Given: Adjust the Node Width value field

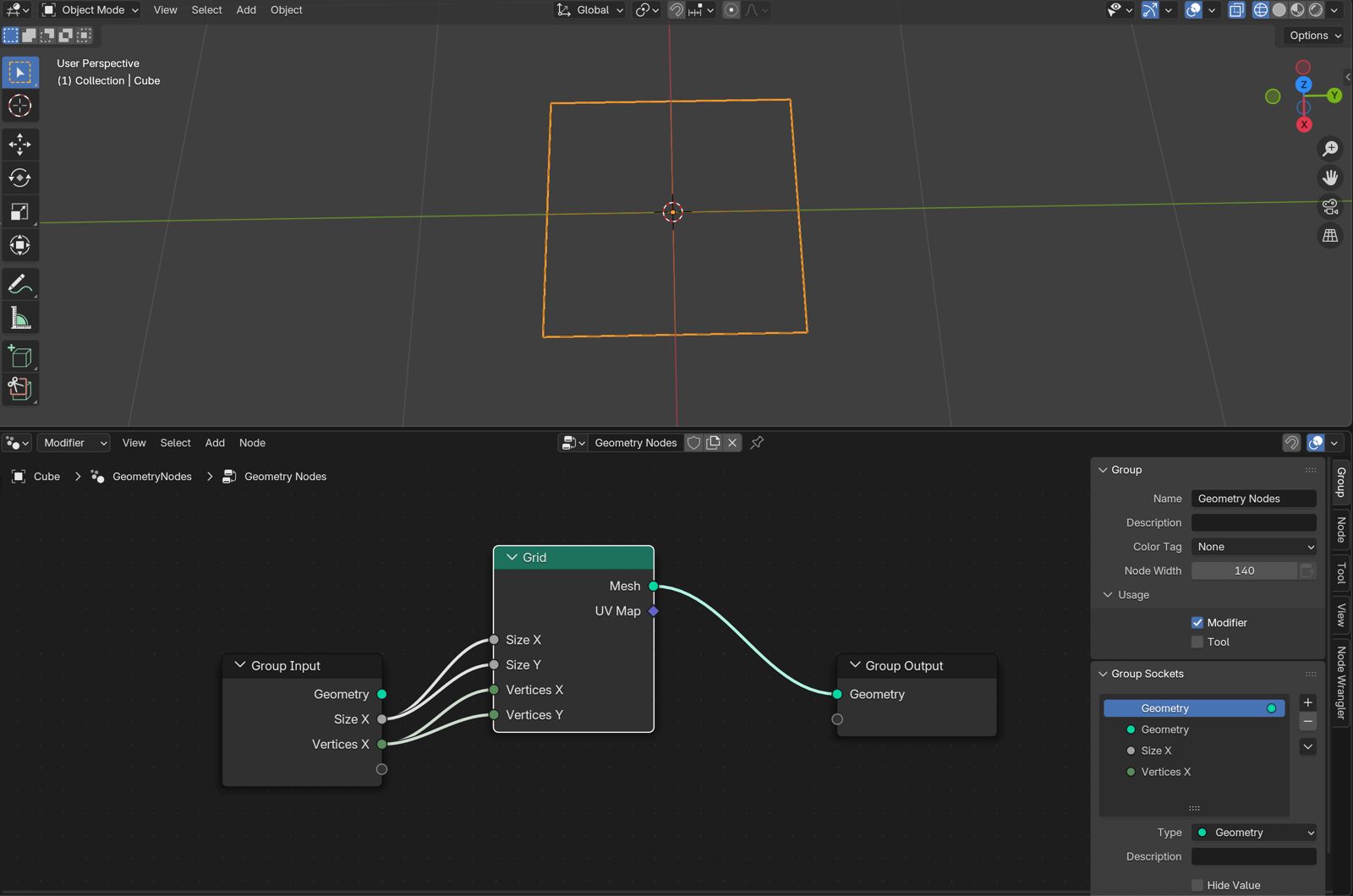Looking at the screenshot, I should coord(1244,571).
